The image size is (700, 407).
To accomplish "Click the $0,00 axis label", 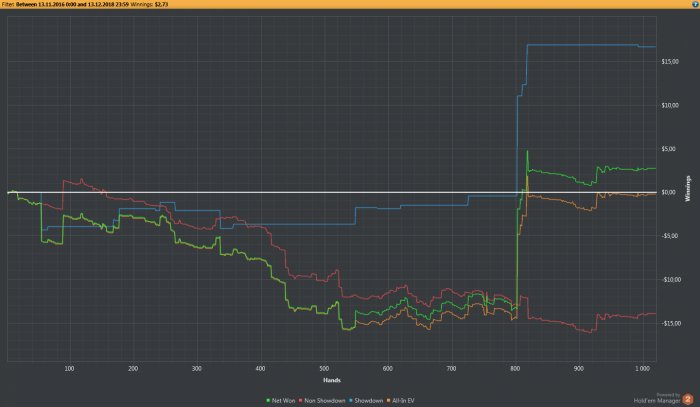I will tap(669, 192).
